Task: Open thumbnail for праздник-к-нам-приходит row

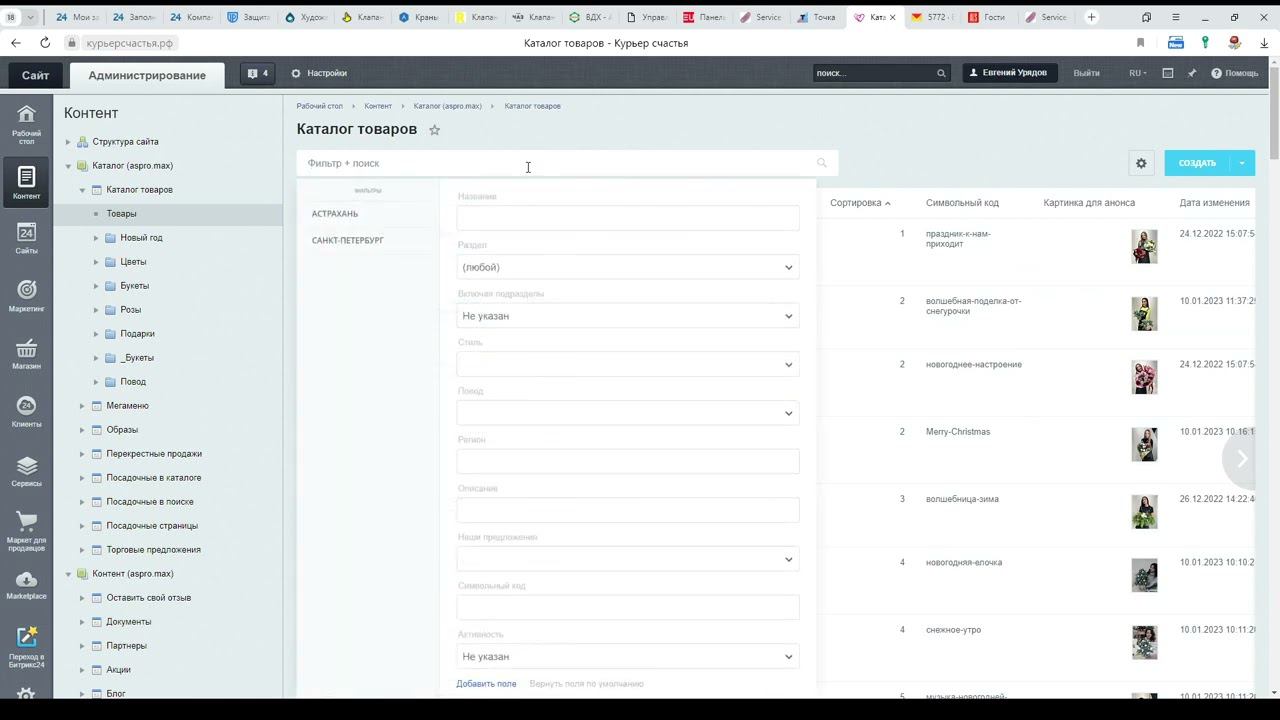Action: pyautogui.click(x=1144, y=246)
